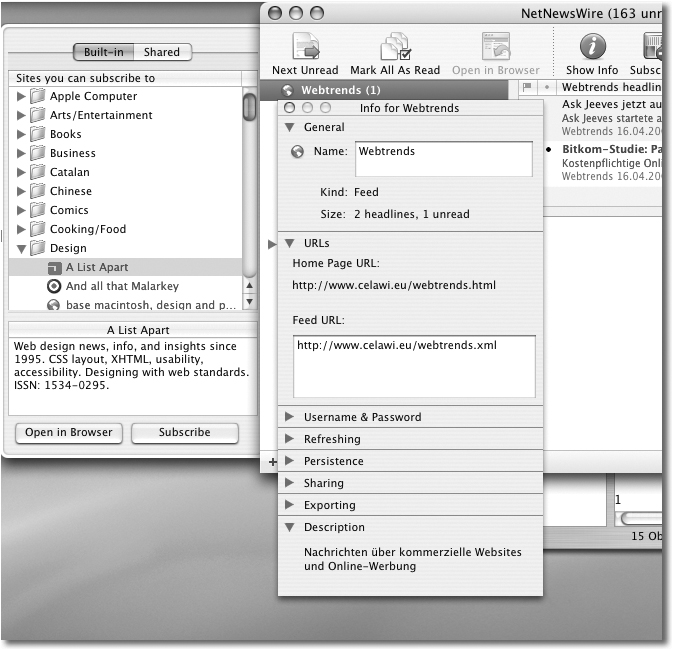The width and height of the screenshot is (673, 650).
Task: Expand the Refreshing section
Action: tap(289, 439)
